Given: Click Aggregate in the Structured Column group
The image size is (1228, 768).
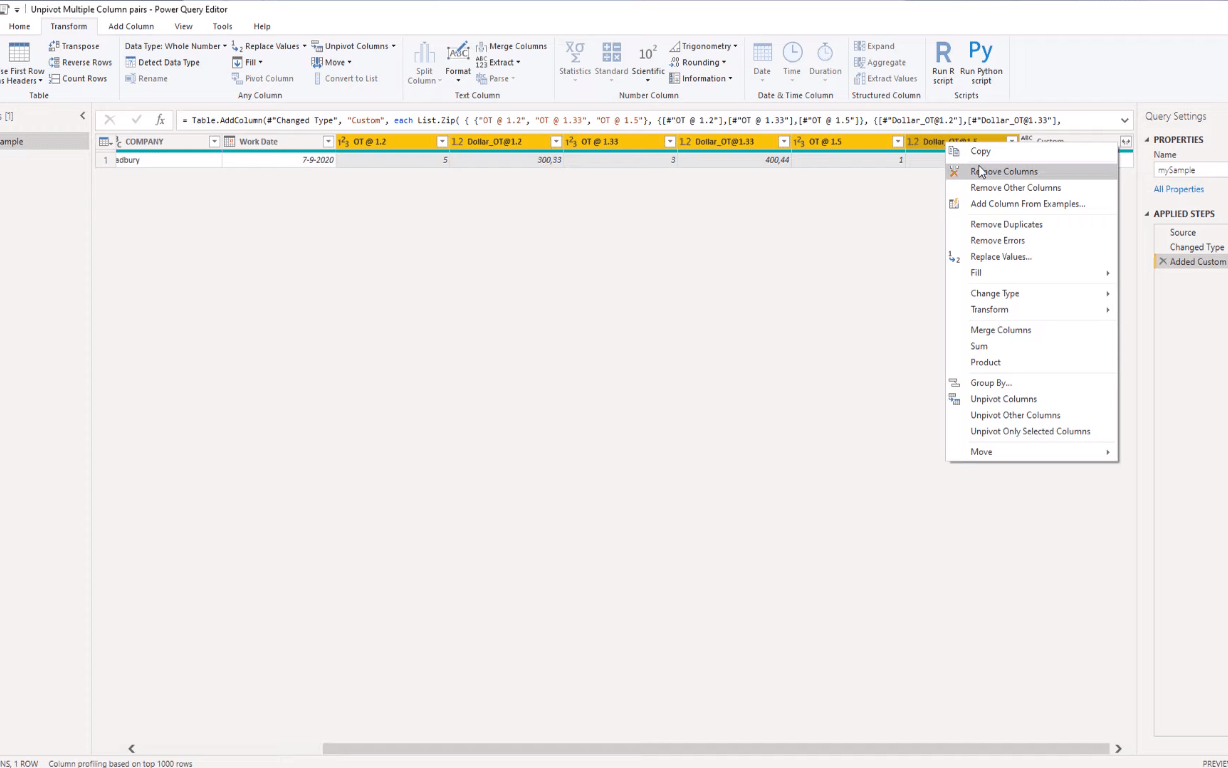Looking at the screenshot, I should (x=880, y=62).
